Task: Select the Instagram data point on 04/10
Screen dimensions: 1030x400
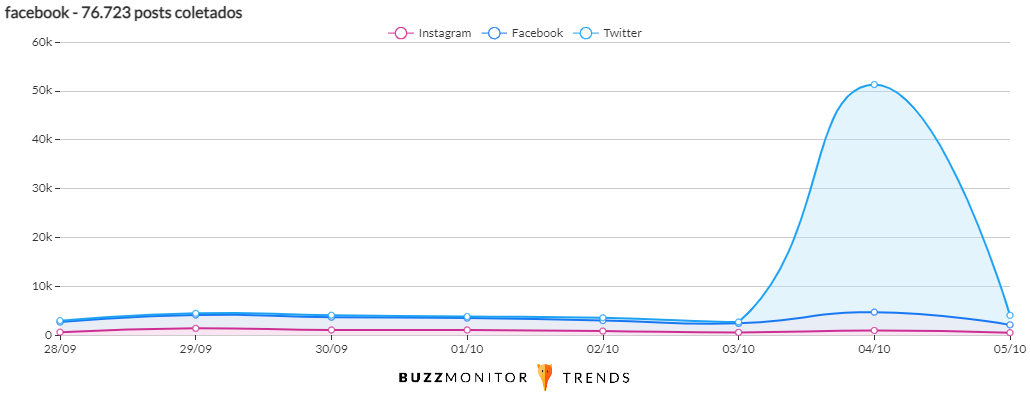Action: [874, 331]
